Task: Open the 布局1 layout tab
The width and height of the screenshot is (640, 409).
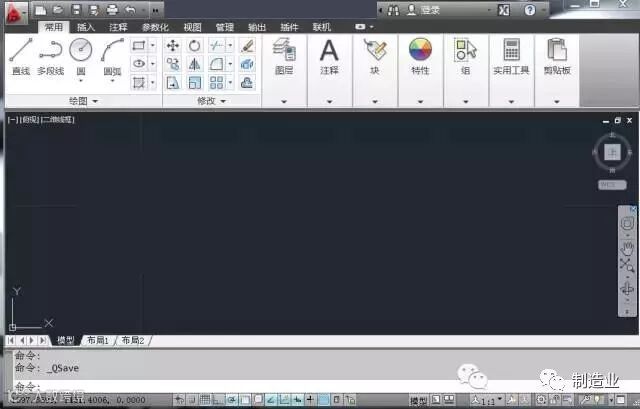Action: [x=98, y=340]
